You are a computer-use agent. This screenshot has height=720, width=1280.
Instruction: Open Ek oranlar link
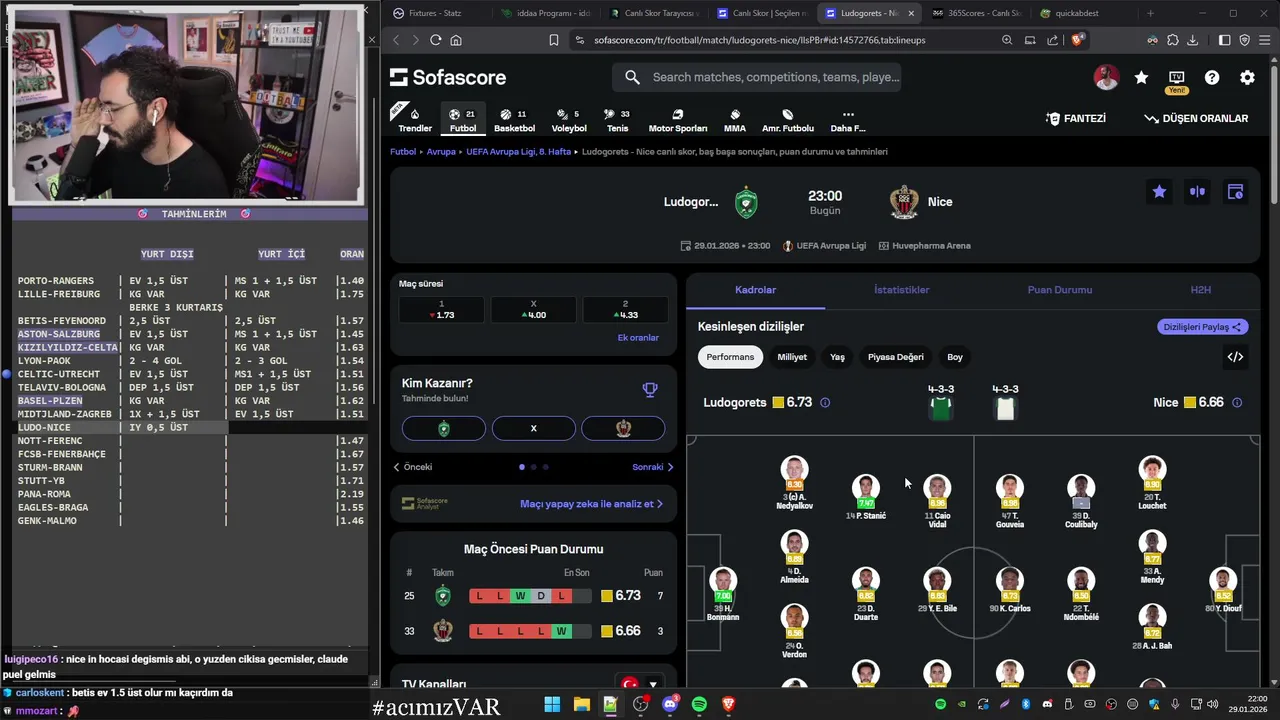638,338
